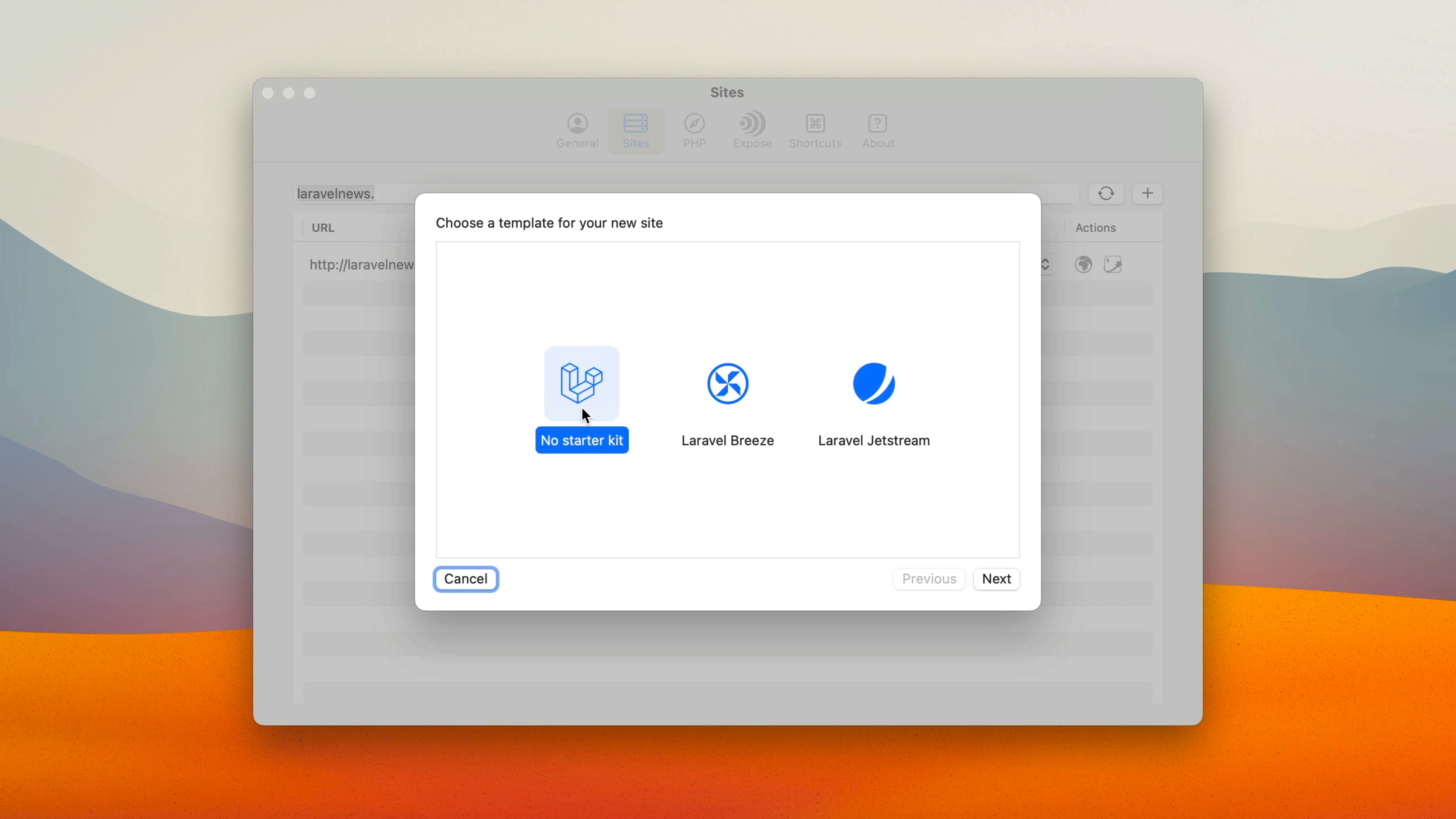Click the No starter kit label

click(x=582, y=440)
